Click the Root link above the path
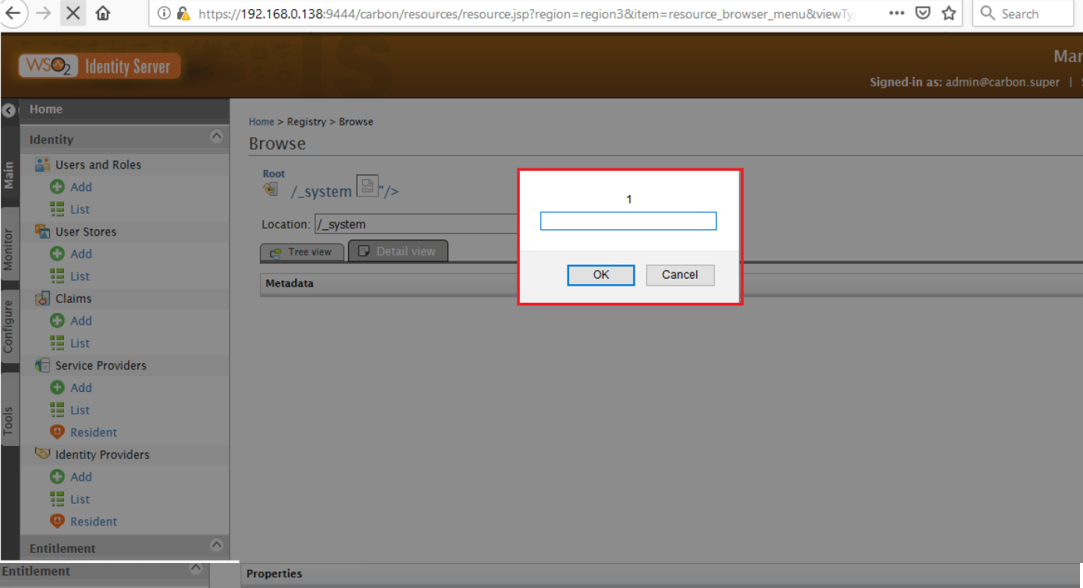Image resolution: width=1083 pixels, height=588 pixels. [274, 173]
